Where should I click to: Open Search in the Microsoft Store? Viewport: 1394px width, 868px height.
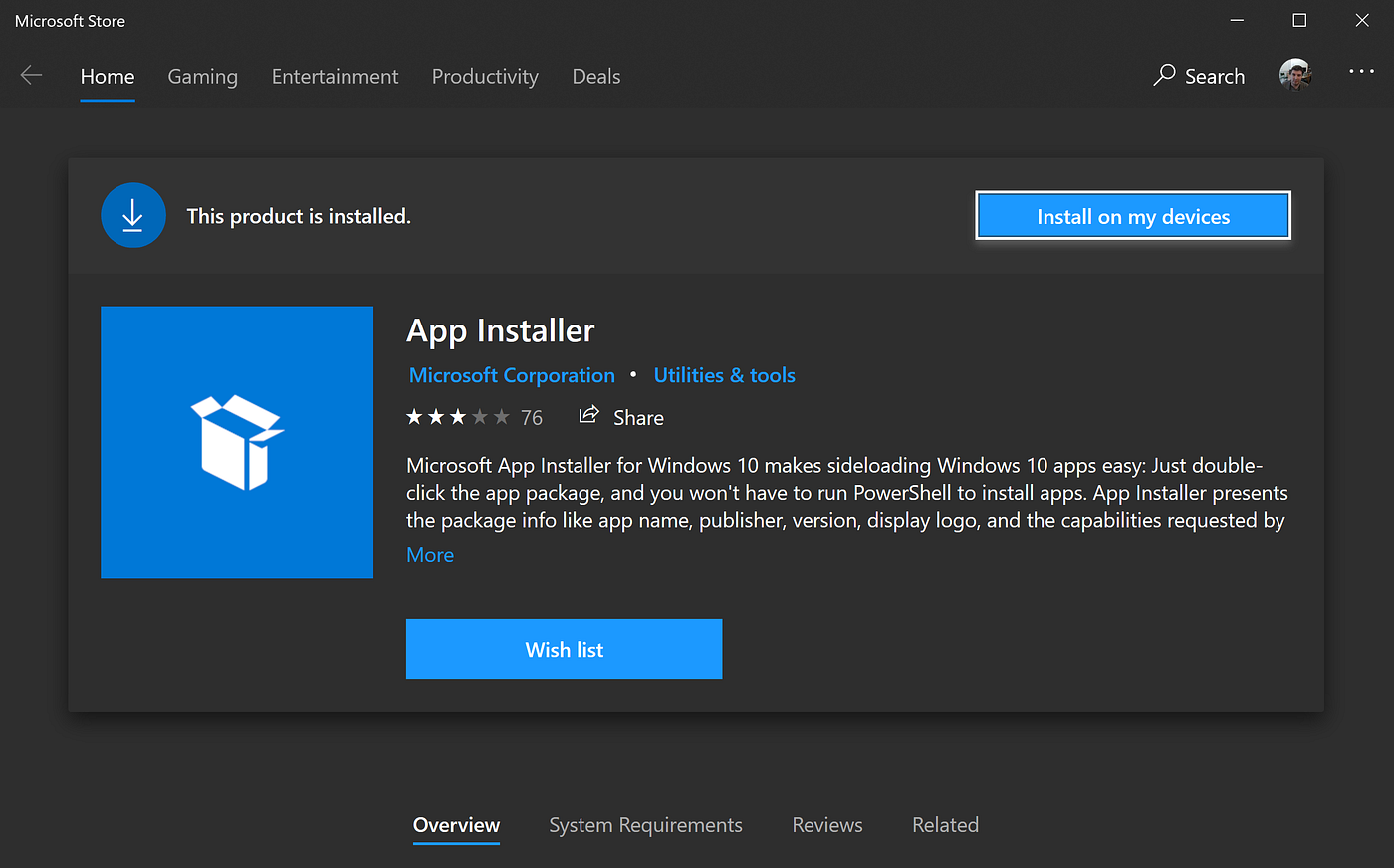tap(1199, 75)
